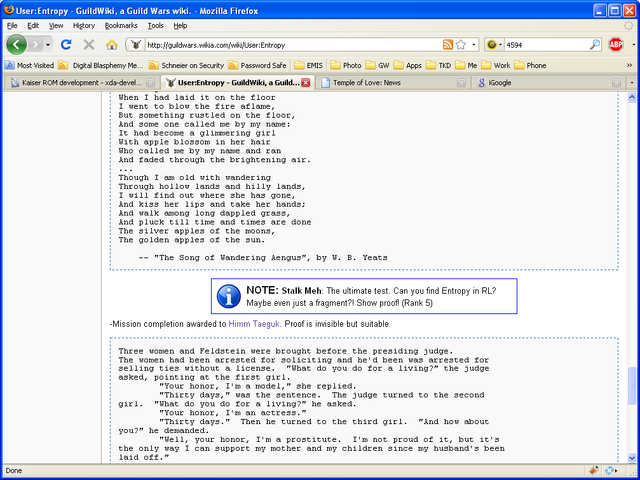Open the list all tabs dropdown
The width and height of the screenshot is (640, 480).
pyautogui.click(x=632, y=83)
